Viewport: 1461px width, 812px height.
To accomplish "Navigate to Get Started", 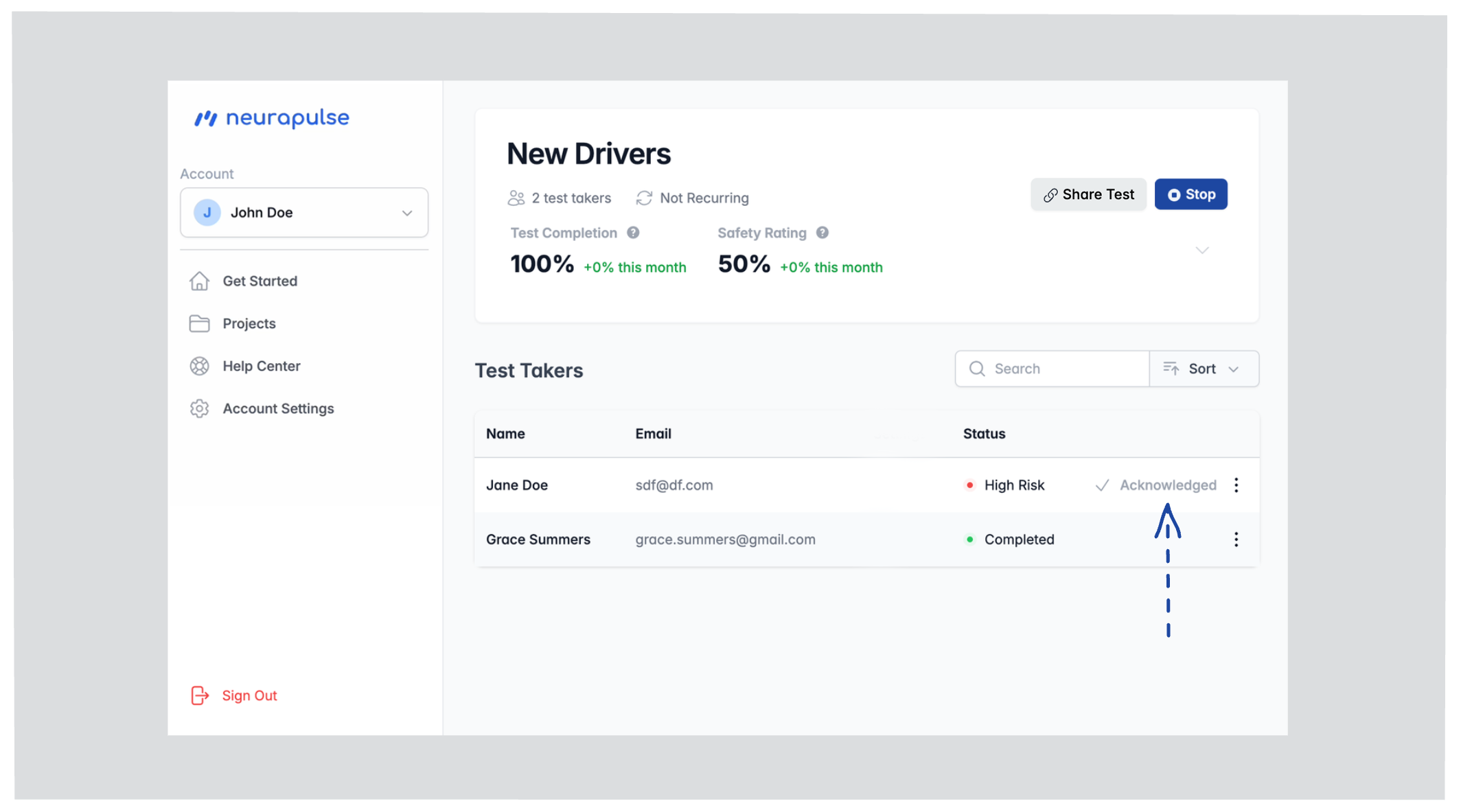I will [260, 281].
